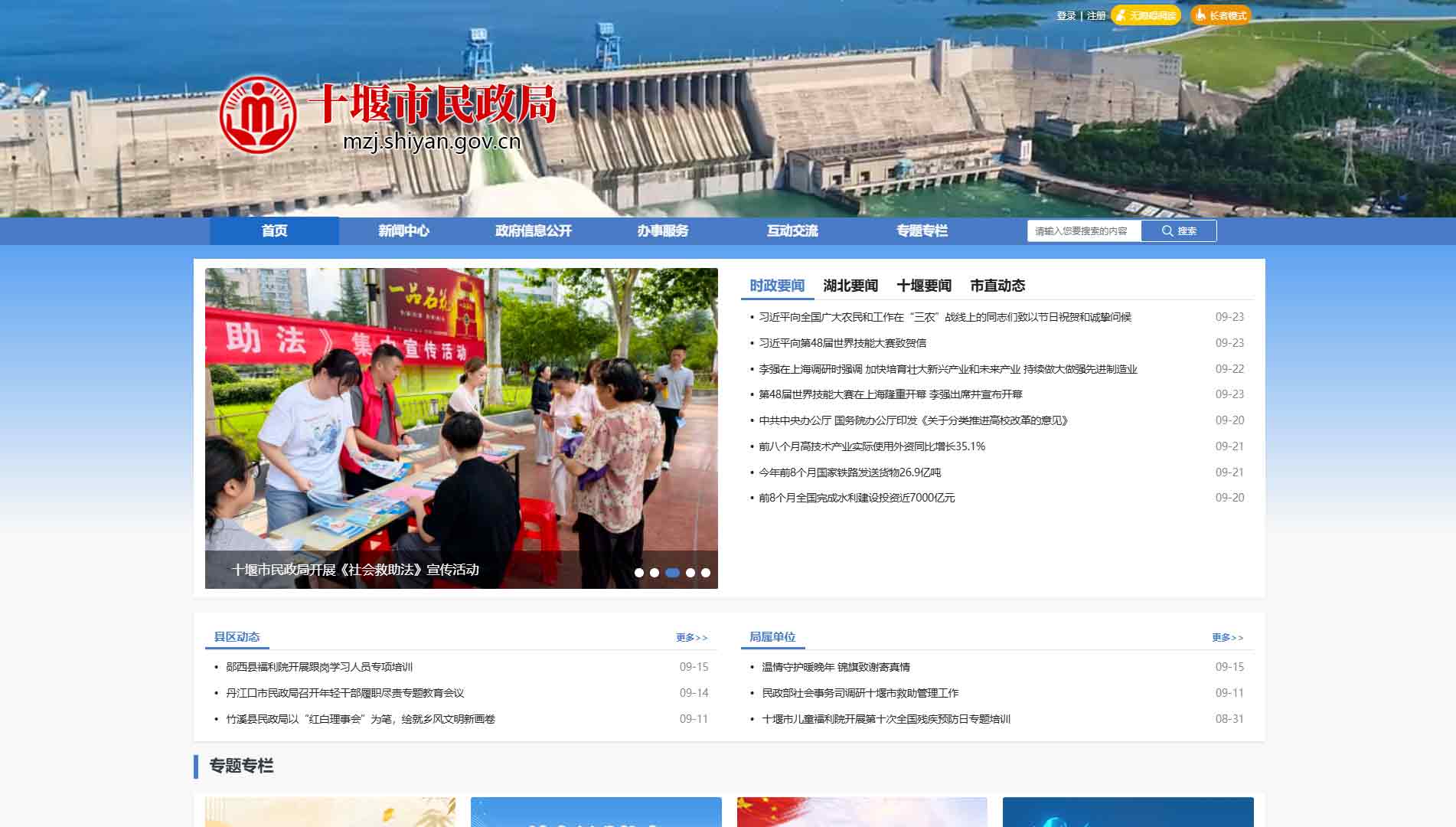This screenshot has height=827, width=1456.
Task: Open 今年前8个月国家铁路发送货物 article
Action: [x=850, y=472]
